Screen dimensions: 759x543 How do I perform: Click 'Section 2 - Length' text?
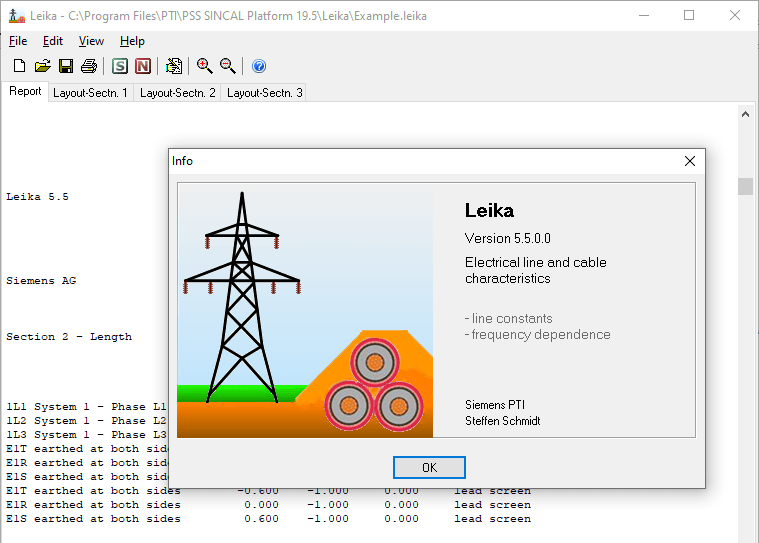pos(69,337)
